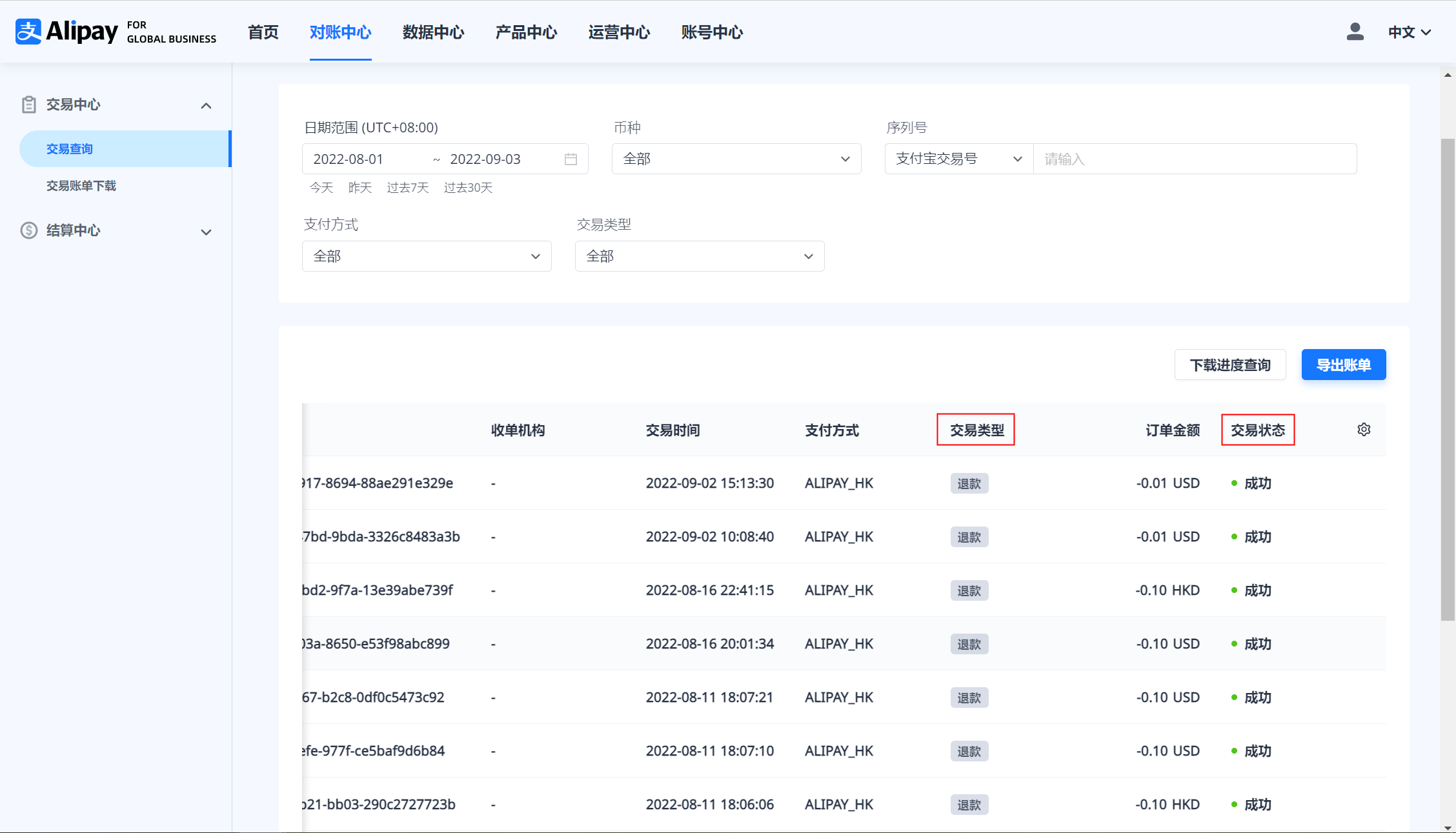
Task: Click the table column settings gear
Action: pos(1364,430)
